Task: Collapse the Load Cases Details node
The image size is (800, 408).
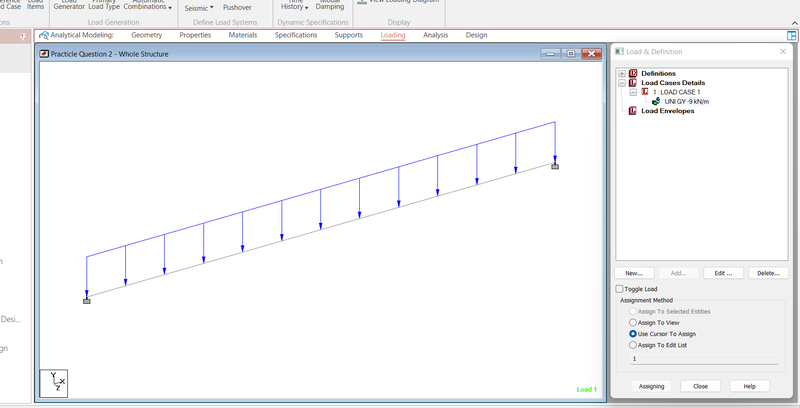Action: [x=622, y=83]
